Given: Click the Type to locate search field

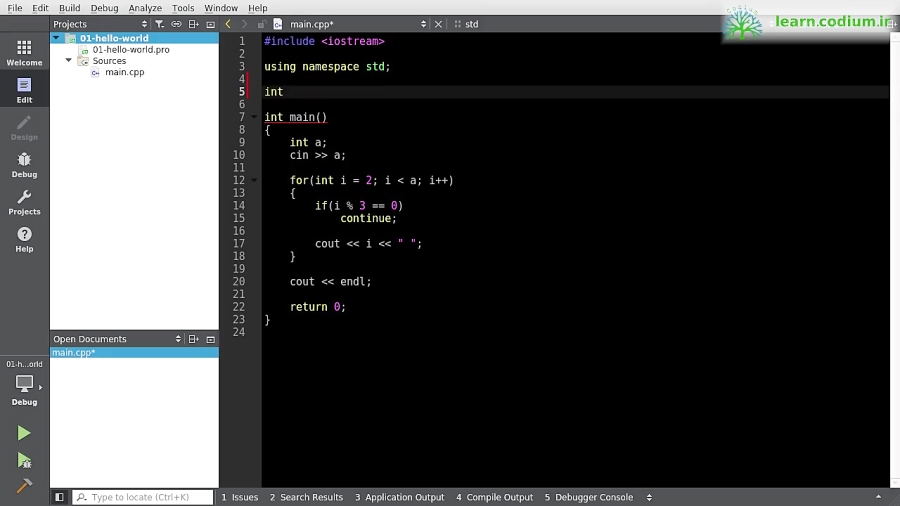Looking at the screenshot, I should click(143, 497).
